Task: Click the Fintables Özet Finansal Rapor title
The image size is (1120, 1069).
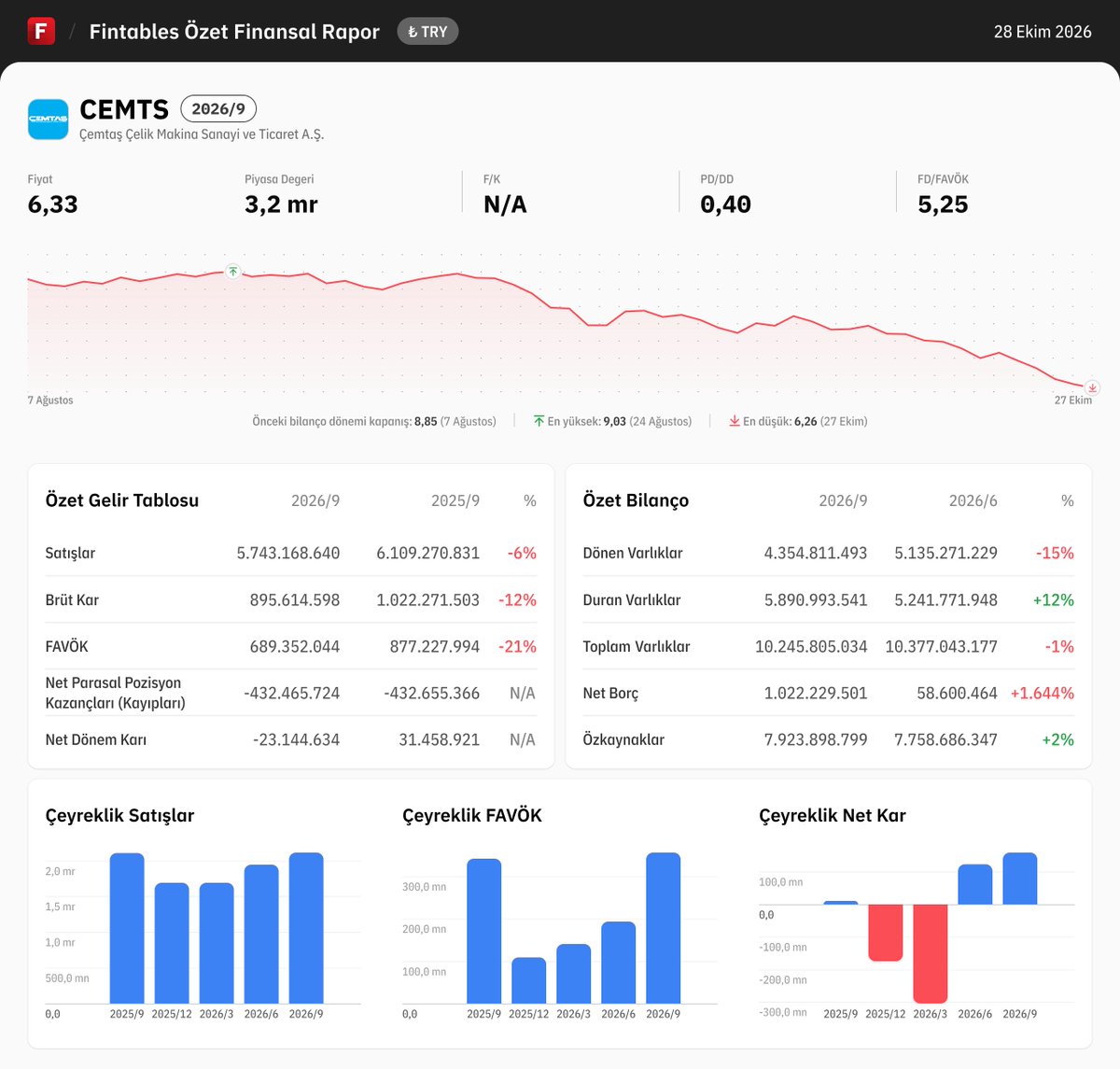Action: pos(234,32)
